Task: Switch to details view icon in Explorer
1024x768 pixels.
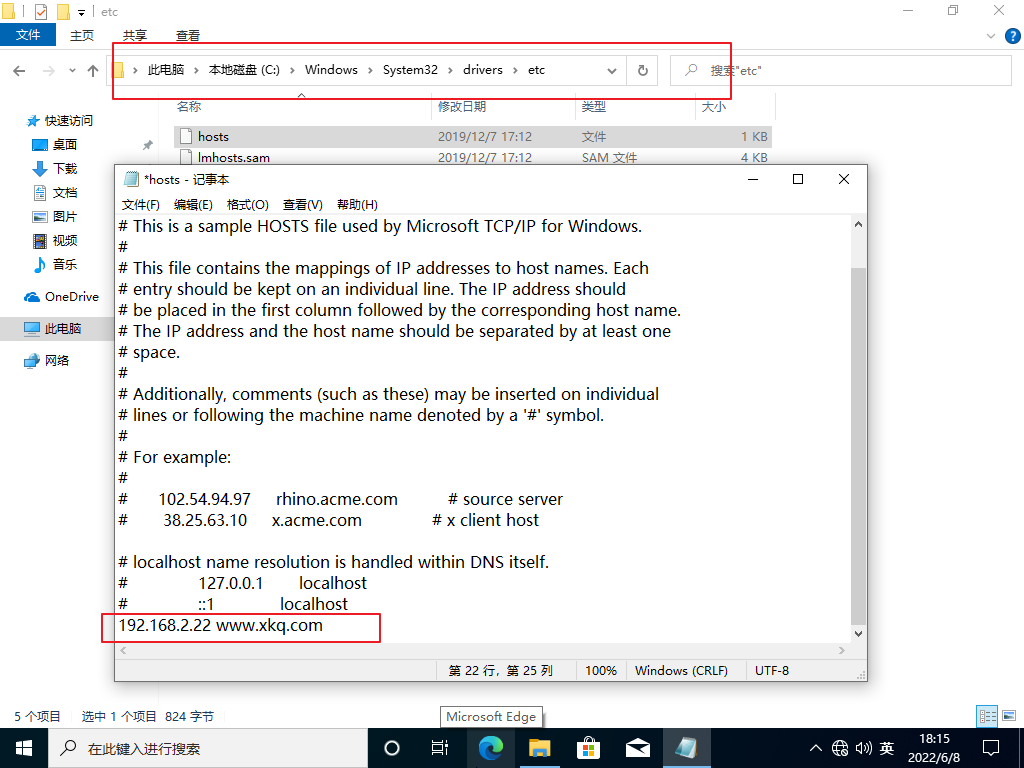Action: [x=987, y=716]
